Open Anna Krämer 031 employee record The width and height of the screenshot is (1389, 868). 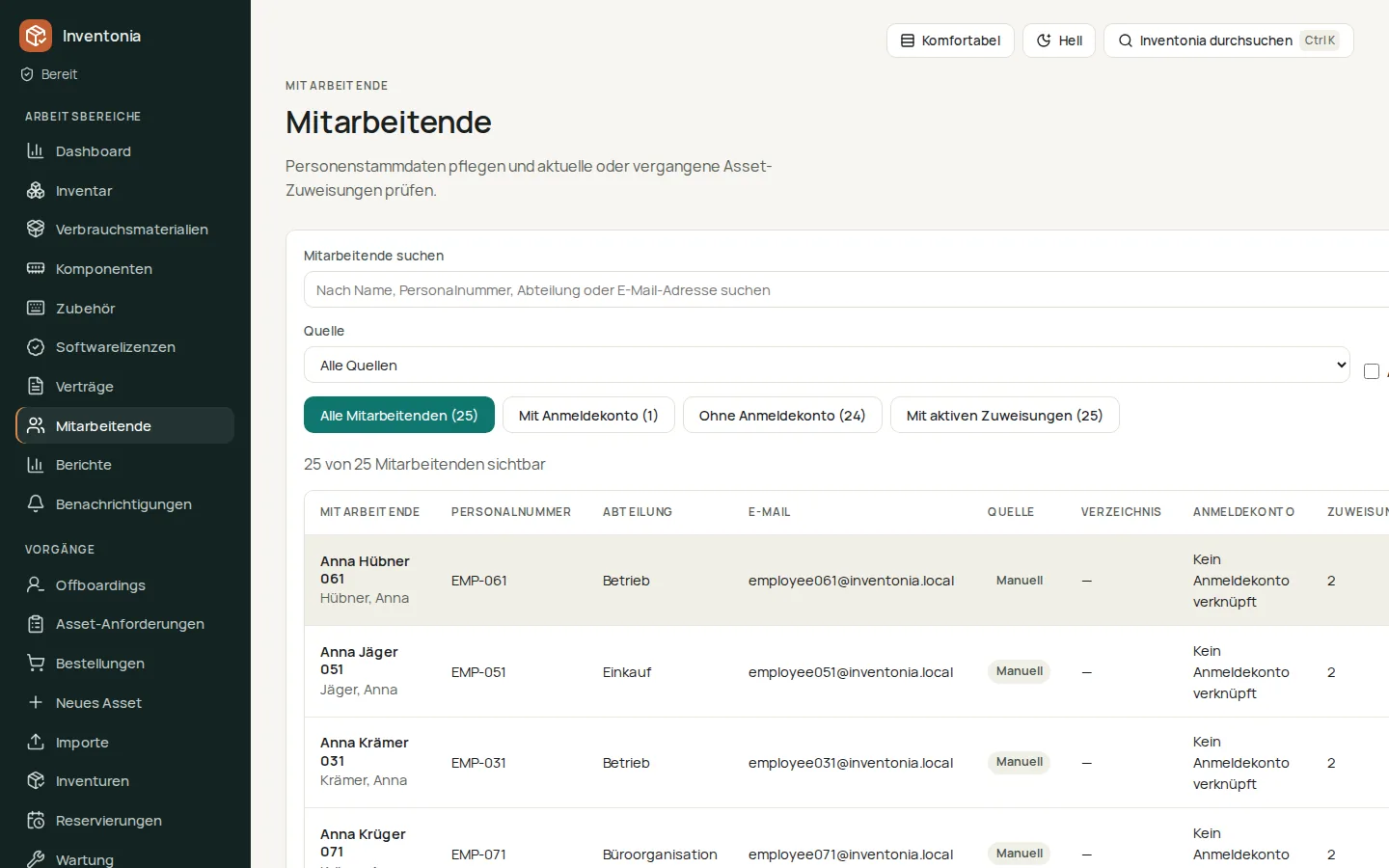pos(365,751)
